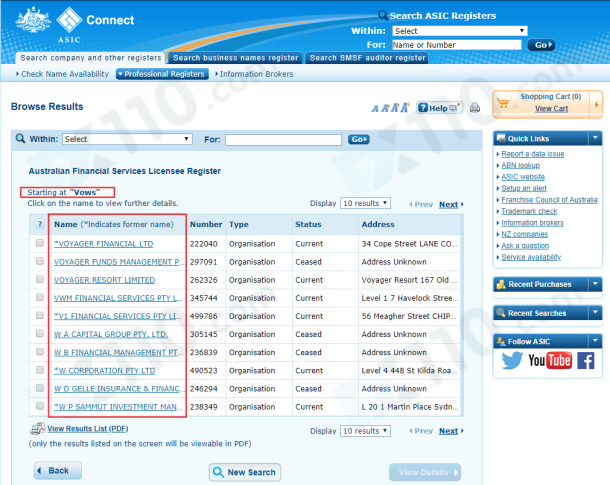Focus the Name or Number search field
Screen dimensions: 610x485
pyautogui.click(x=457, y=45)
